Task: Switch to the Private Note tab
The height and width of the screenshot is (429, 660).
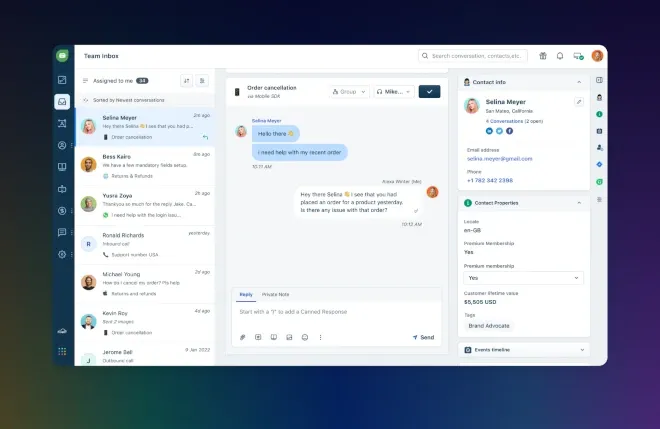Action: click(x=276, y=294)
